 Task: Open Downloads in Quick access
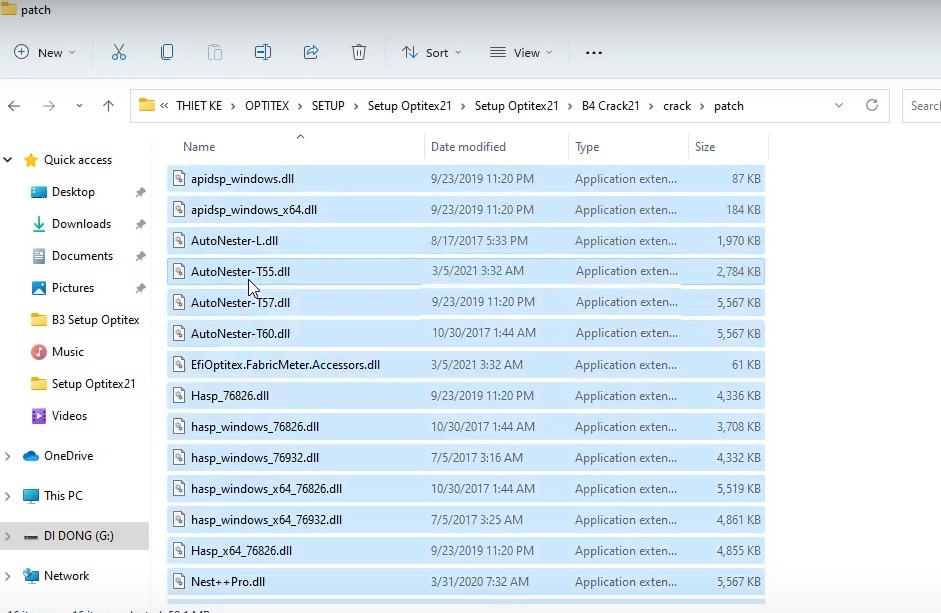pos(81,224)
